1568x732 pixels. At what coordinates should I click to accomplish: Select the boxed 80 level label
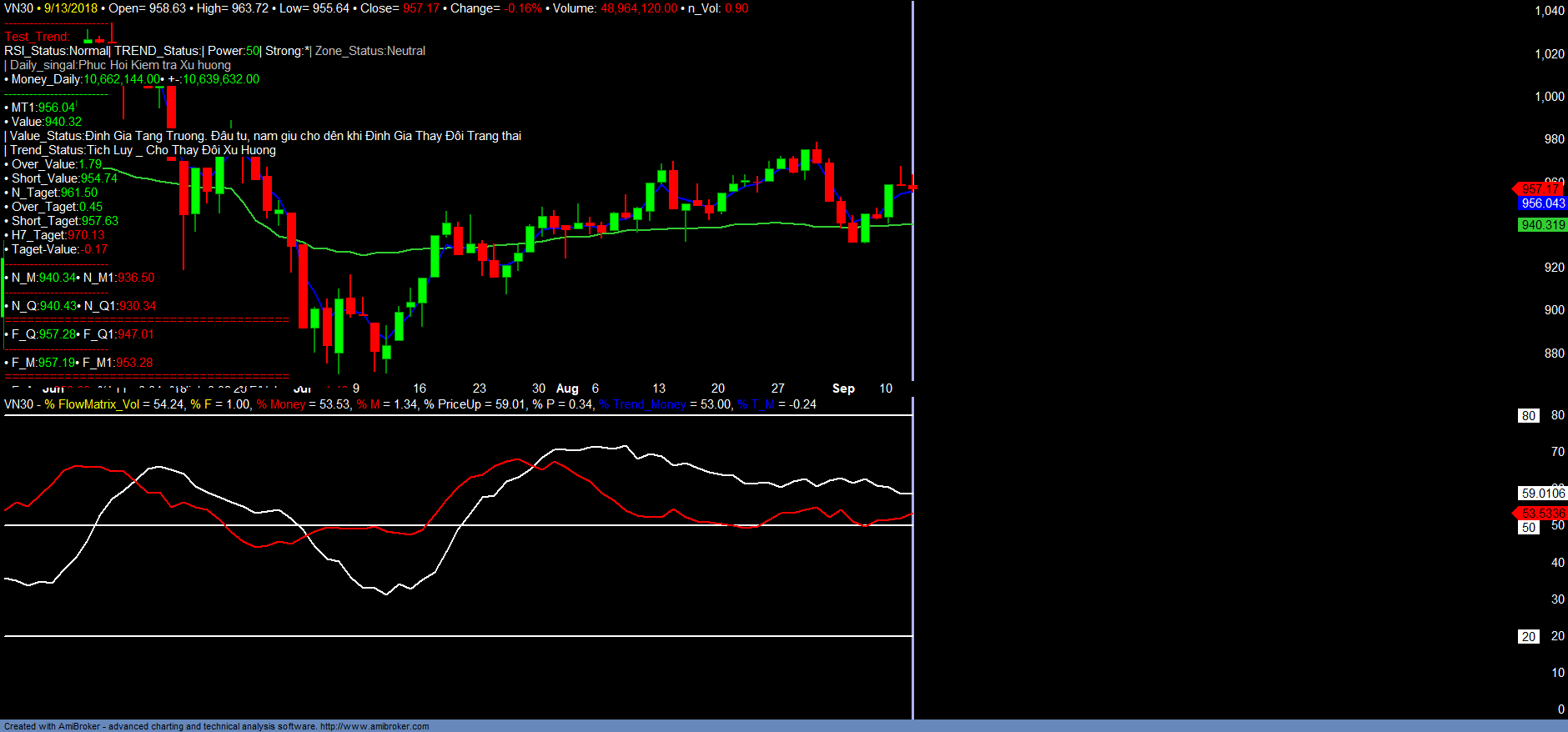[x=1528, y=416]
